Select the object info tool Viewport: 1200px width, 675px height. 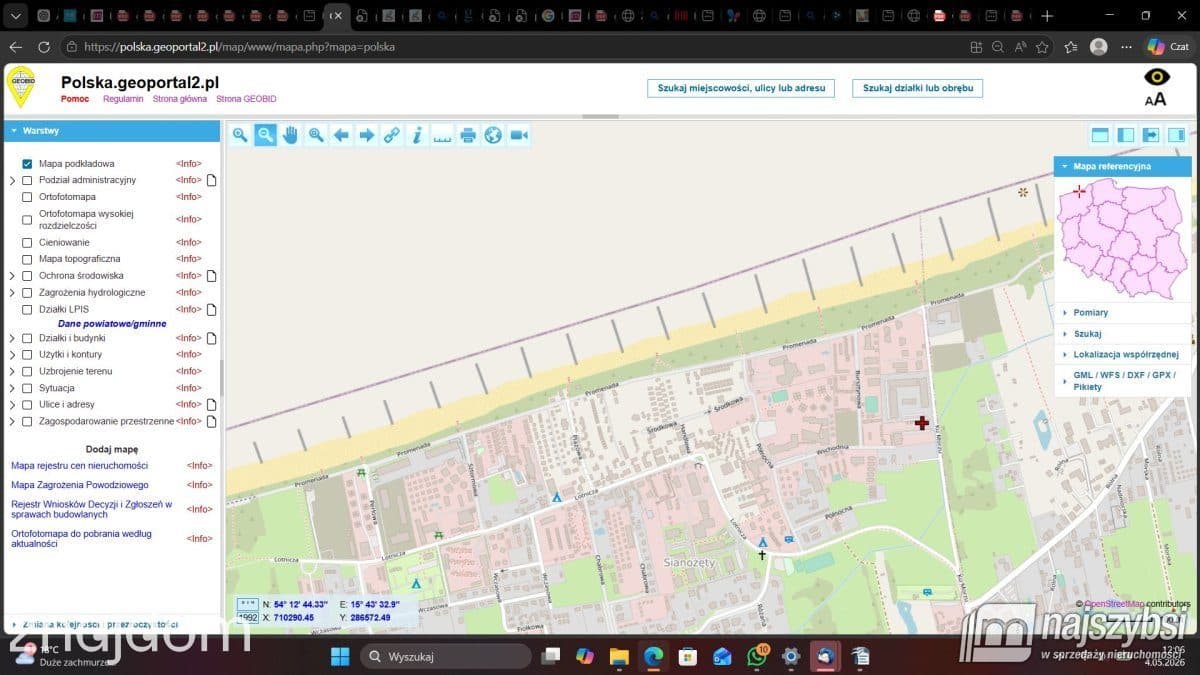[x=417, y=135]
